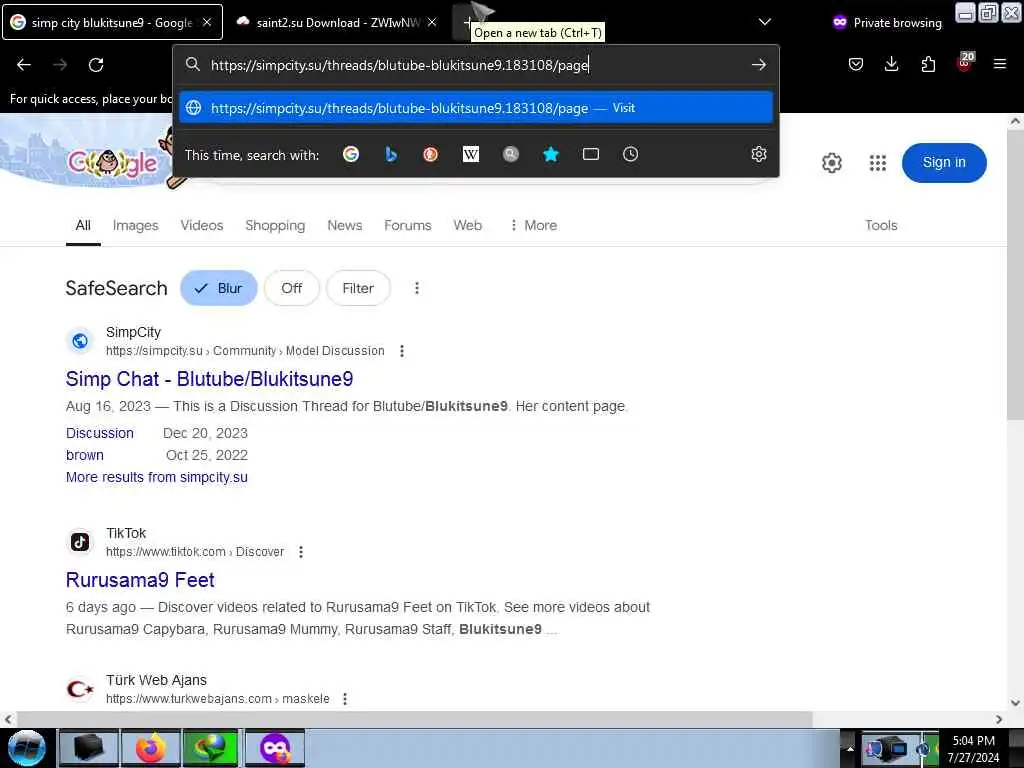Turn SafeSearch Off

click(291, 288)
